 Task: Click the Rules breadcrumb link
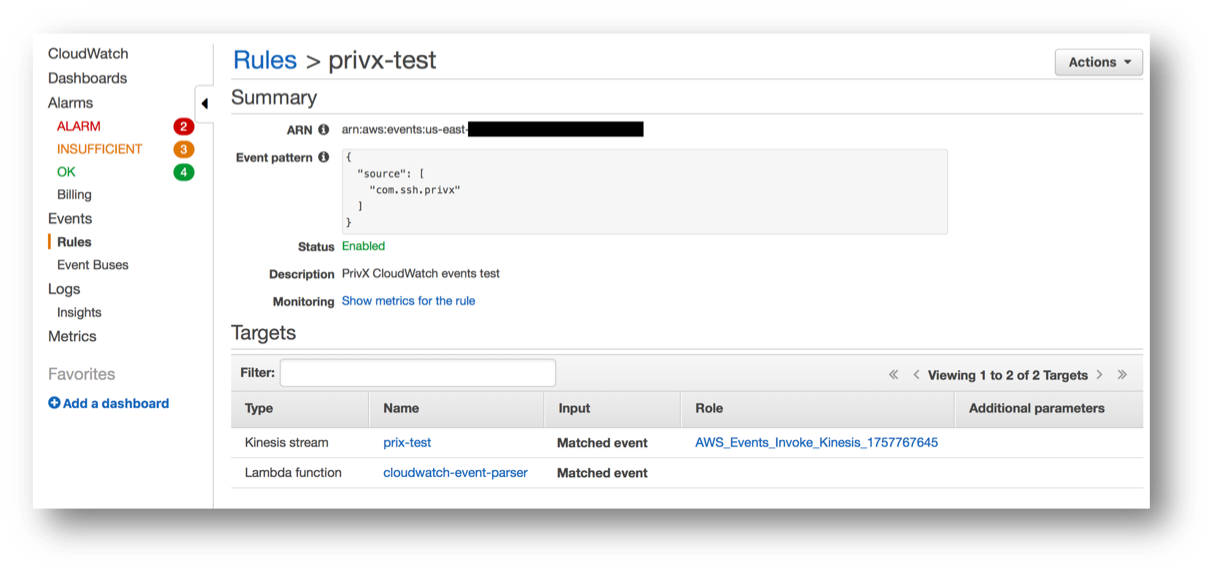[x=265, y=60]
